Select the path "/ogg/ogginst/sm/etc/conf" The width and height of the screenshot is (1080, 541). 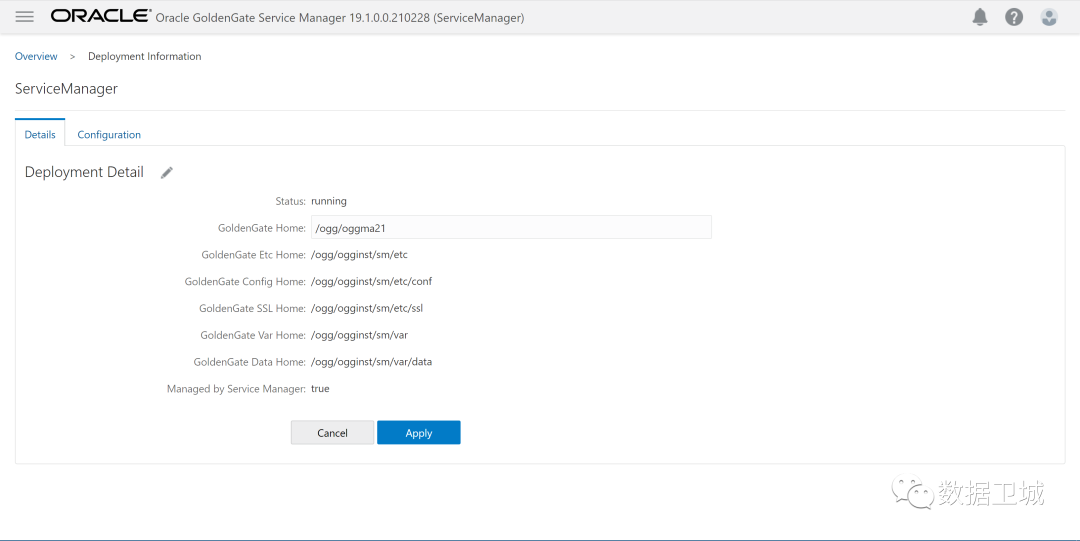tap(372, 281)
